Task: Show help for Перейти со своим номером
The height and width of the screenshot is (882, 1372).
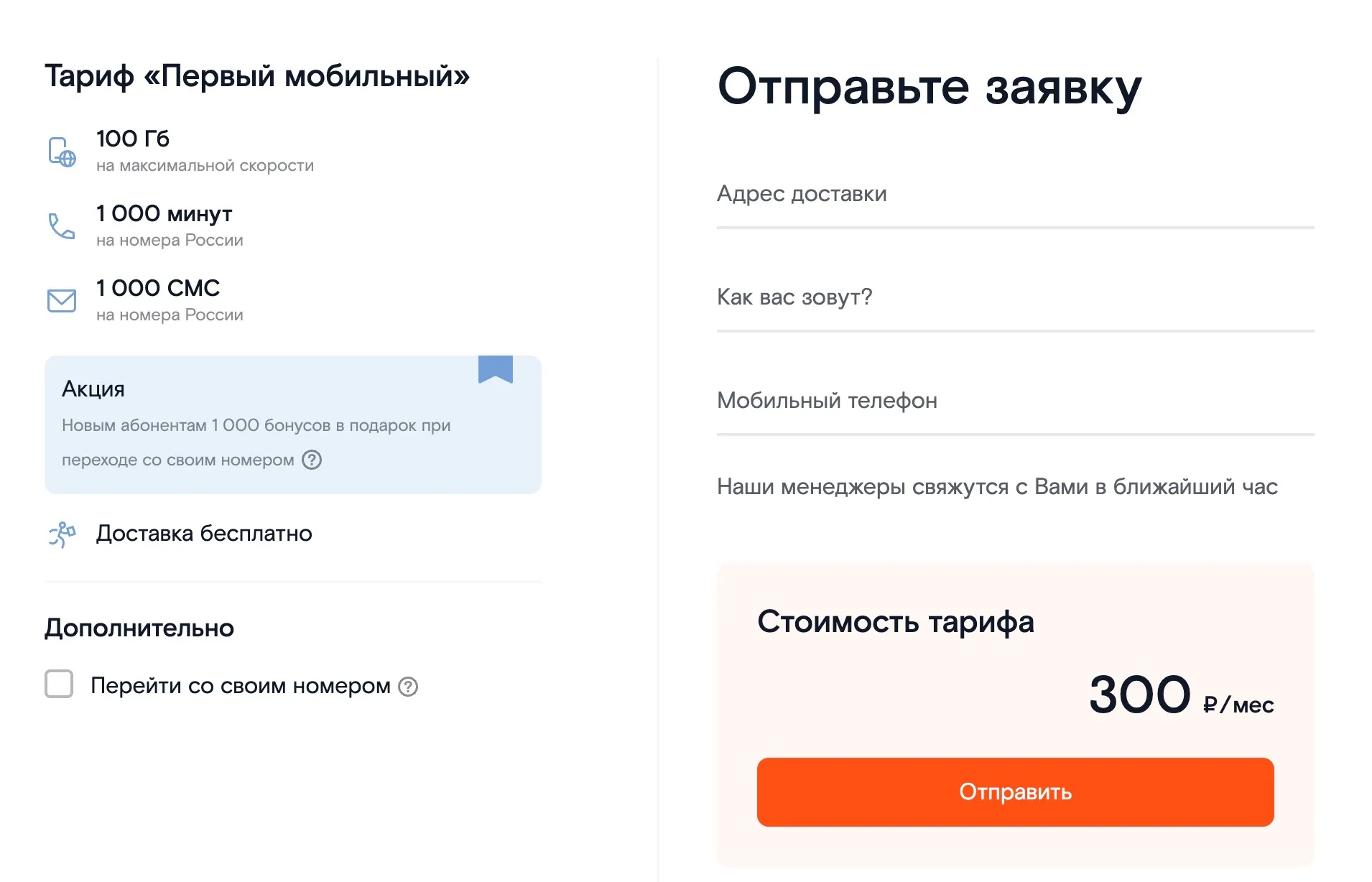Action: 408,687
